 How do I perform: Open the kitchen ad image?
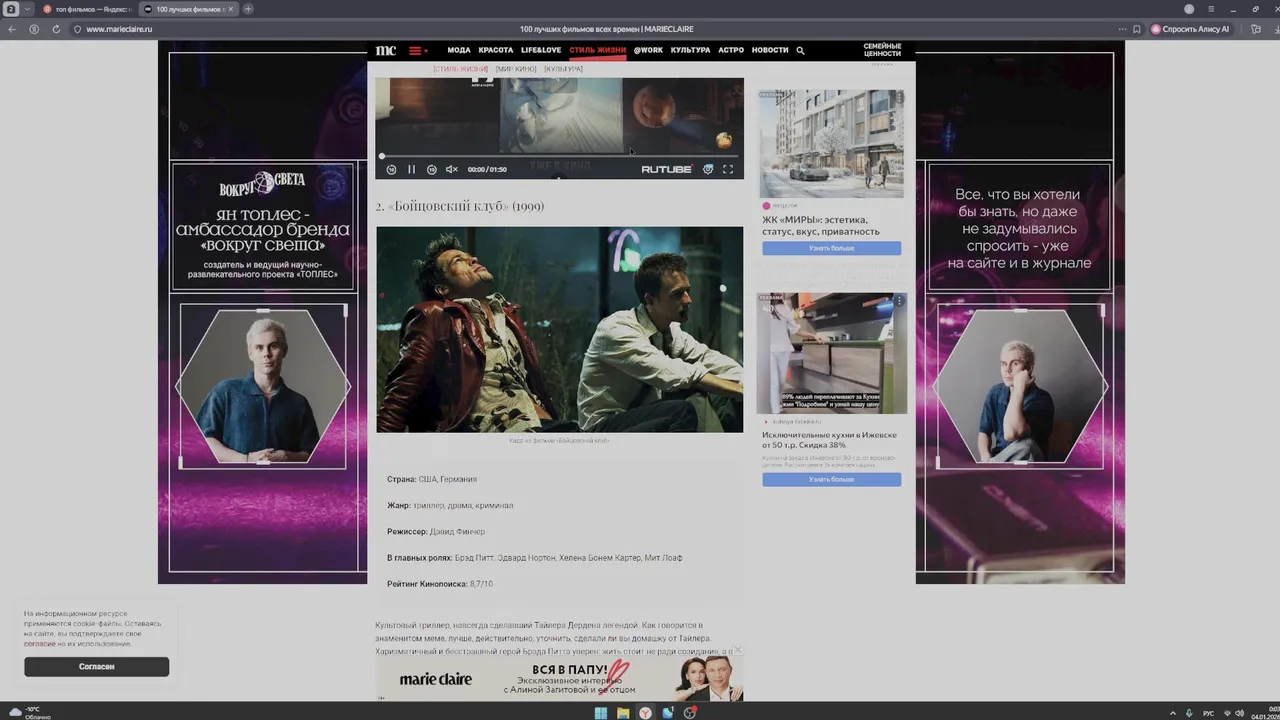[831, 353]
